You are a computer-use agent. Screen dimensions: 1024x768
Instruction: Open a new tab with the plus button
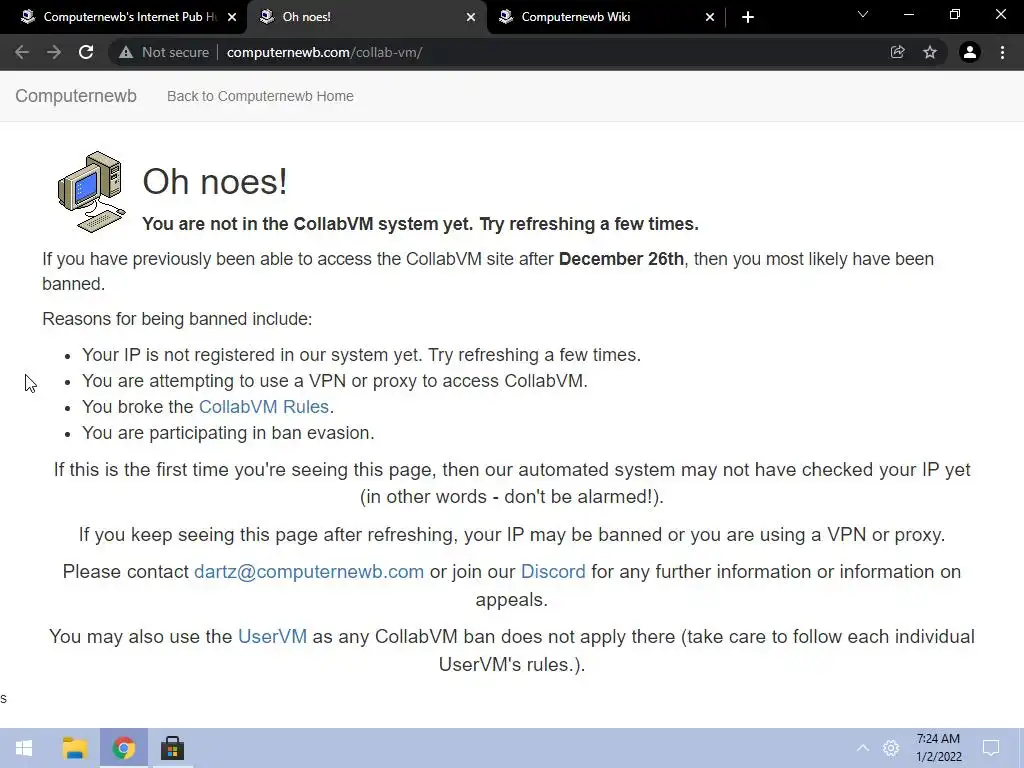pos(748,17)
